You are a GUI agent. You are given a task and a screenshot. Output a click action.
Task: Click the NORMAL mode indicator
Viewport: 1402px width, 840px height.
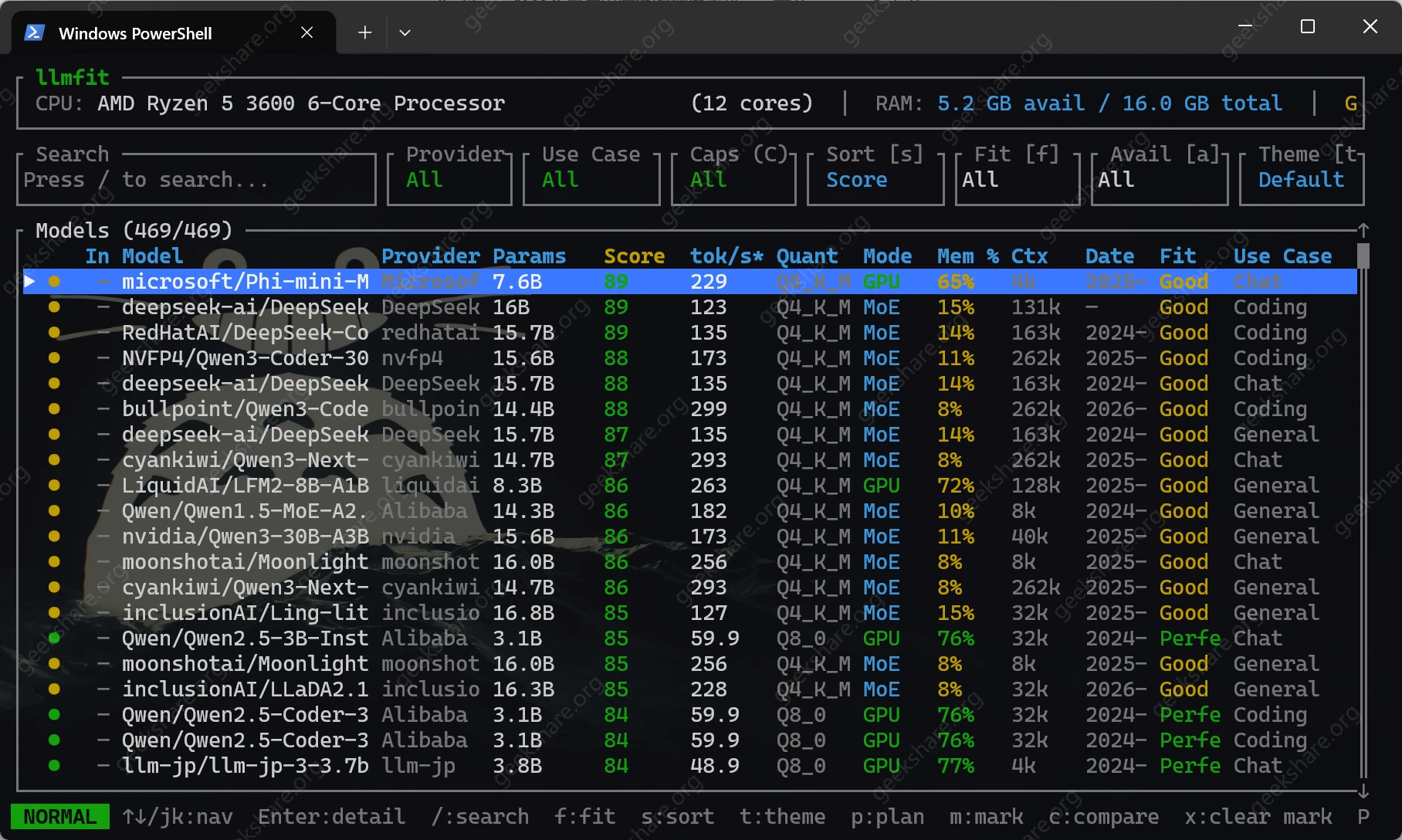coord(60,817)
